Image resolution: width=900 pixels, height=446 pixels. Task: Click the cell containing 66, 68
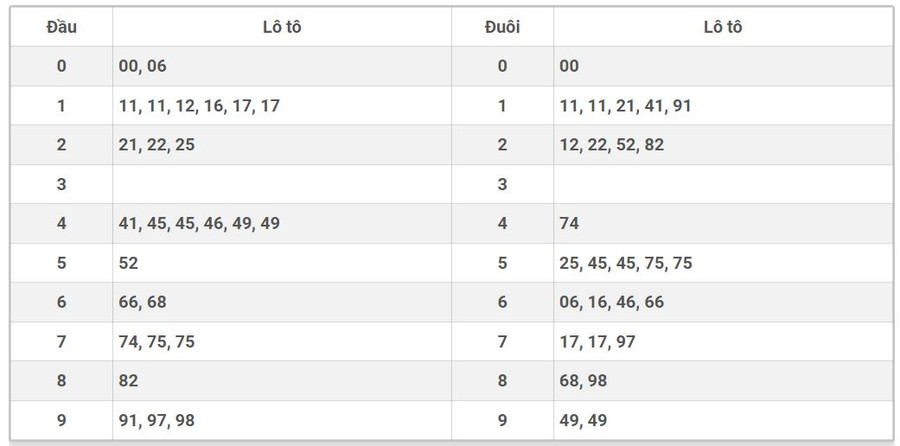pos(142,302)
